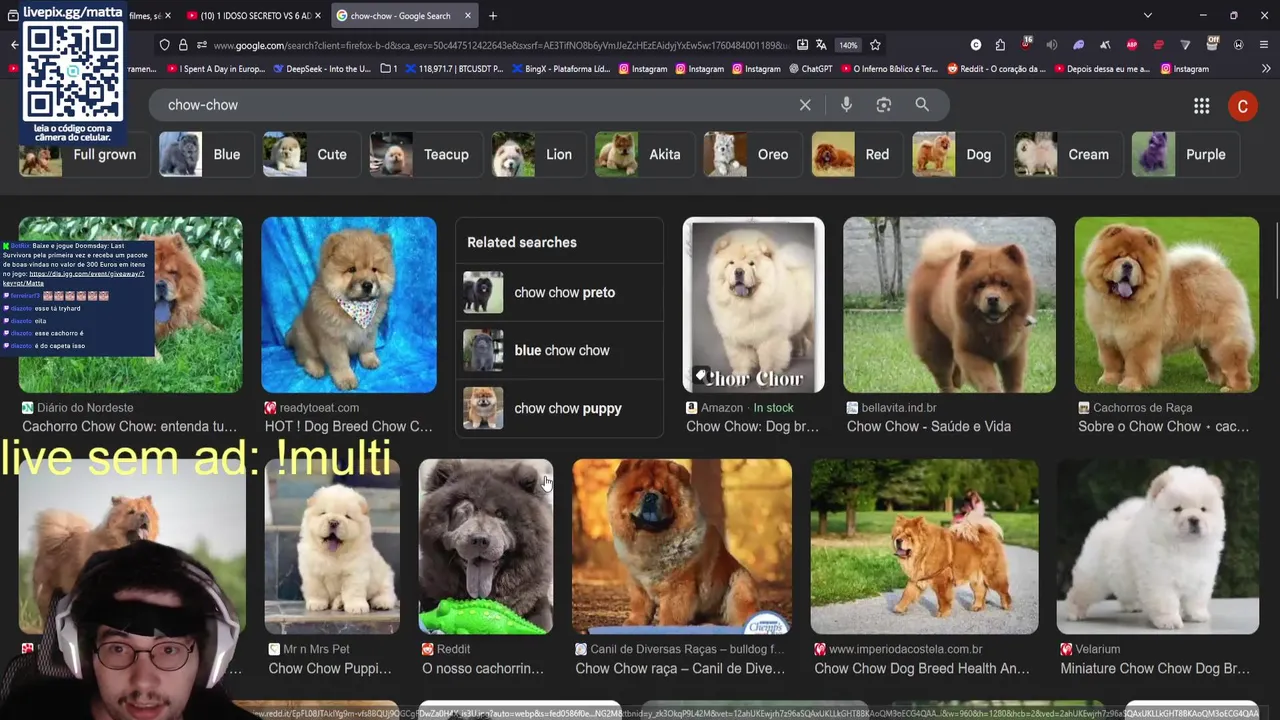
Task: Show more bookmarks with double chevron
Action: (1266, 69)
